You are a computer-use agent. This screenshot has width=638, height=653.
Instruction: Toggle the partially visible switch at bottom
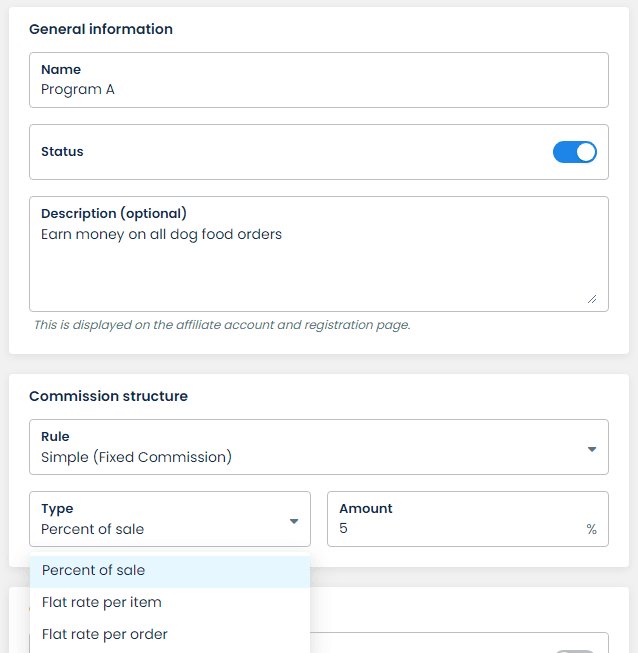pos(575,651)
